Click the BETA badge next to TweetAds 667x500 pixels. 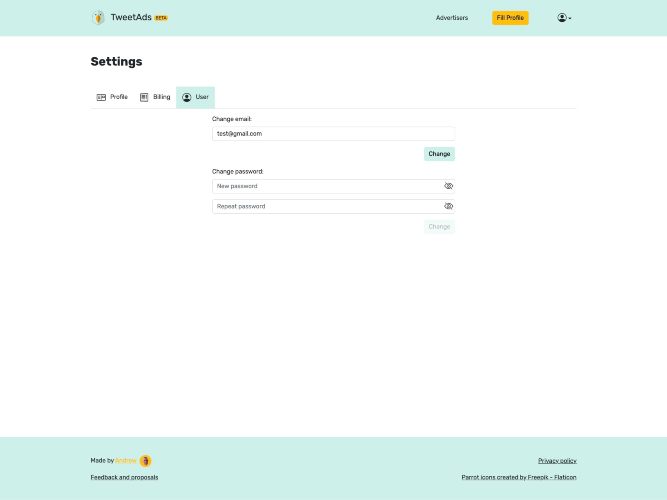point(161,18)
